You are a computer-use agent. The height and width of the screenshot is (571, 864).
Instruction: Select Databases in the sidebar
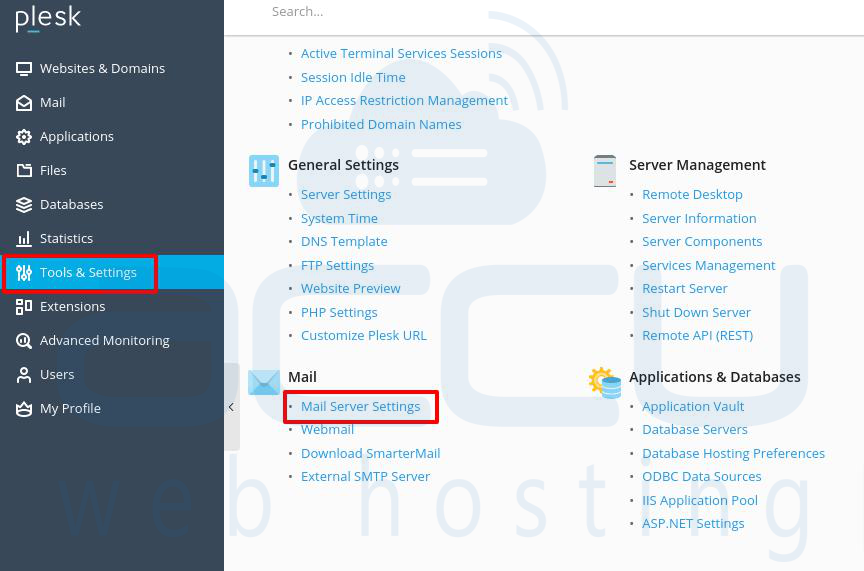pyautogui.click(x=72, y=205)
